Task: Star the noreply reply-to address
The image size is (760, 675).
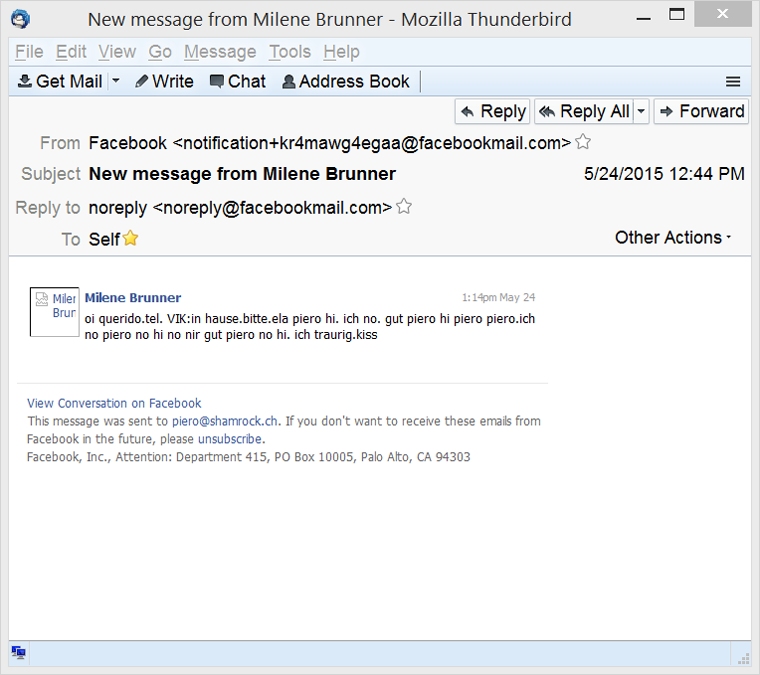Action: pyautogui.click(x=404, y=207)
